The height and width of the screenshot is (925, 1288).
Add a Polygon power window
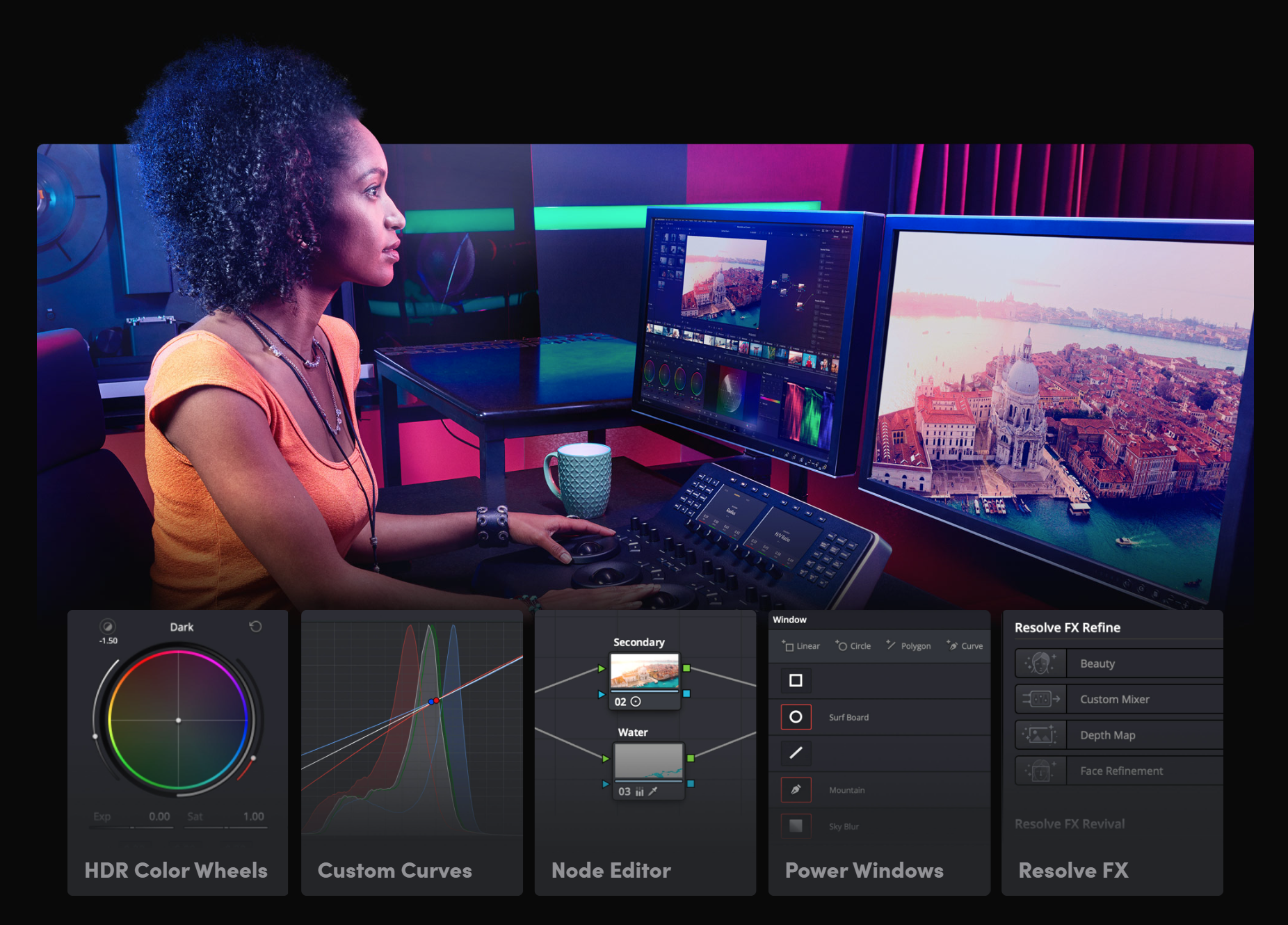click(908, 646)
